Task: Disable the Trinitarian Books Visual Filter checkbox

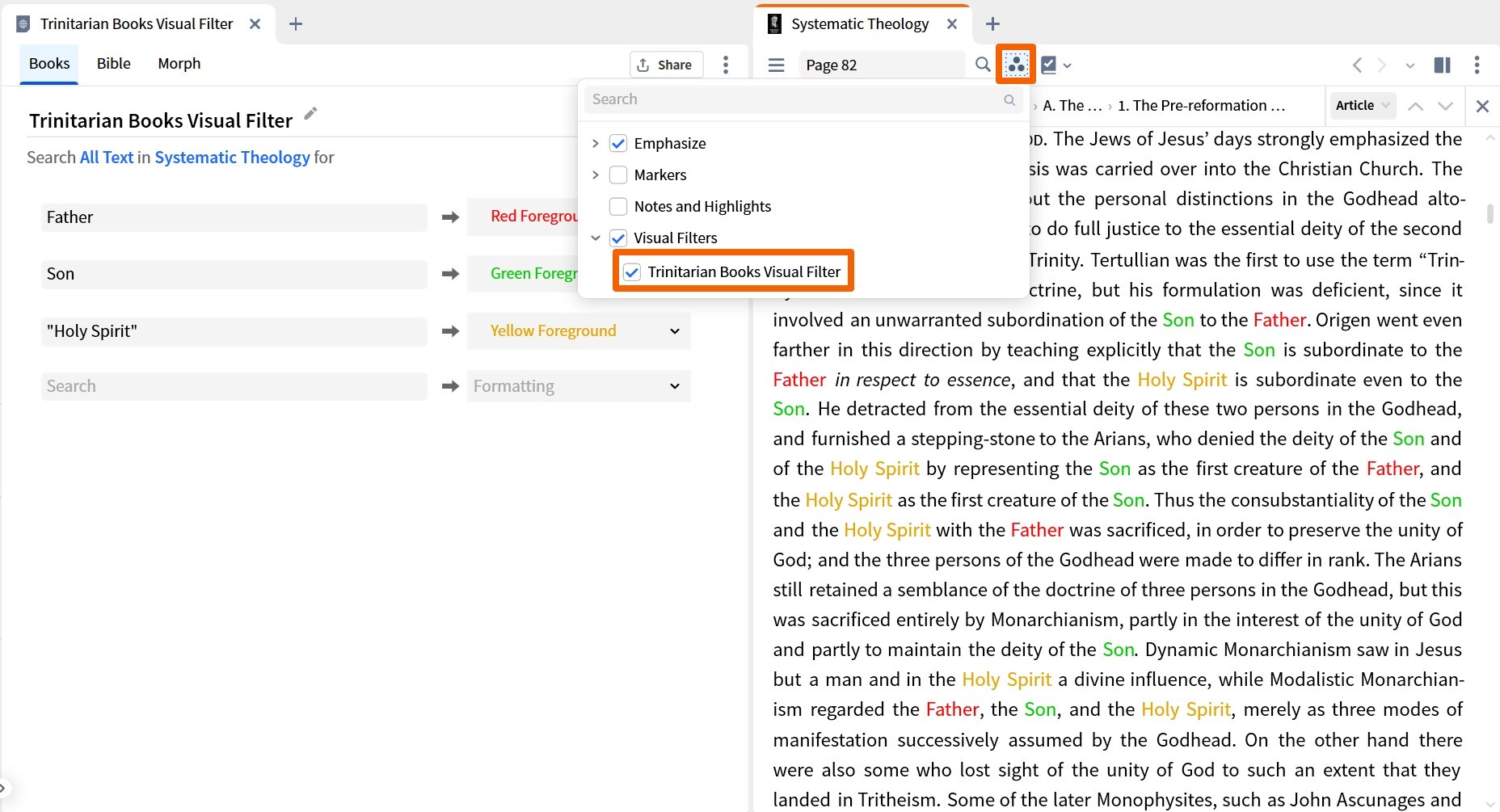Action: [x=631, y=272]
